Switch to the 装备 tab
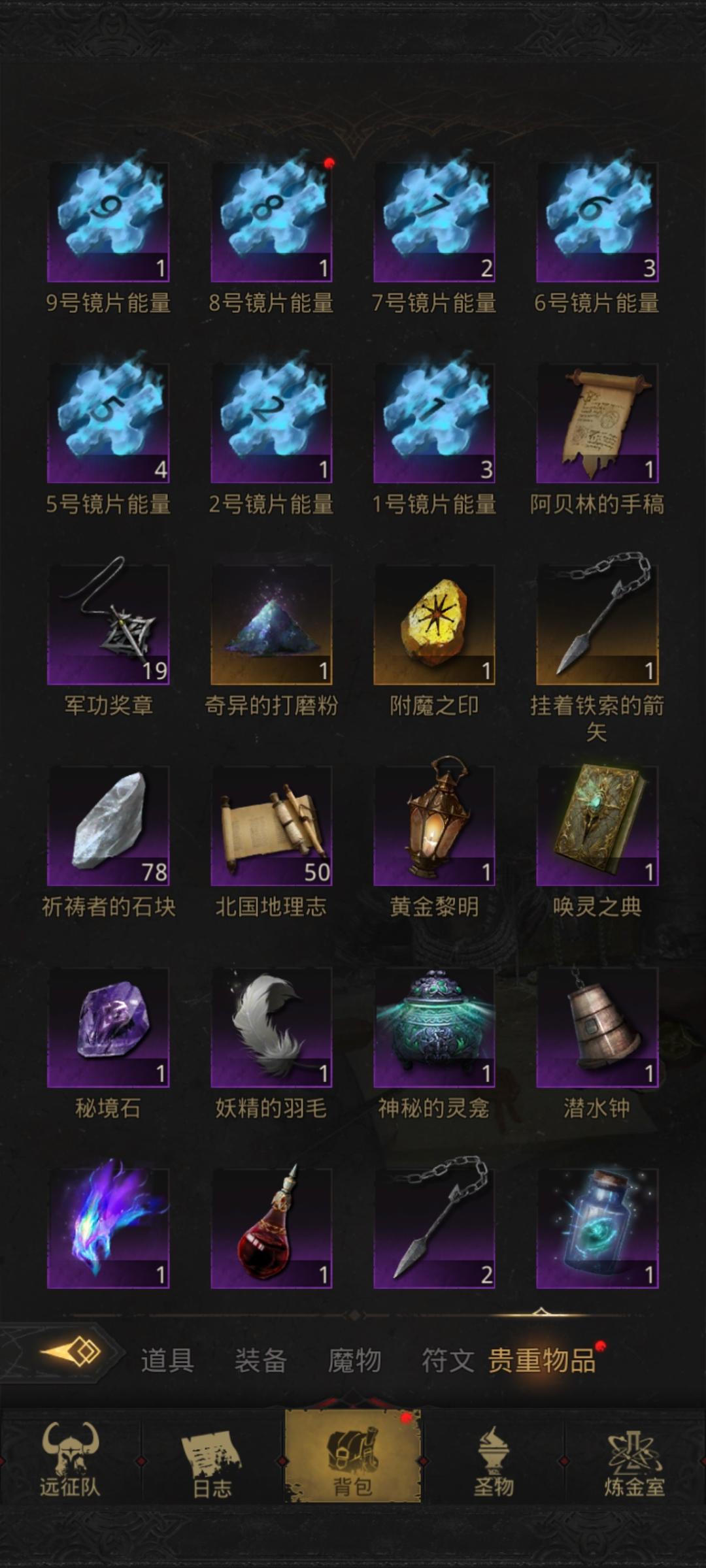The height and width of the screenshot is (1568, 706). 261,1360
